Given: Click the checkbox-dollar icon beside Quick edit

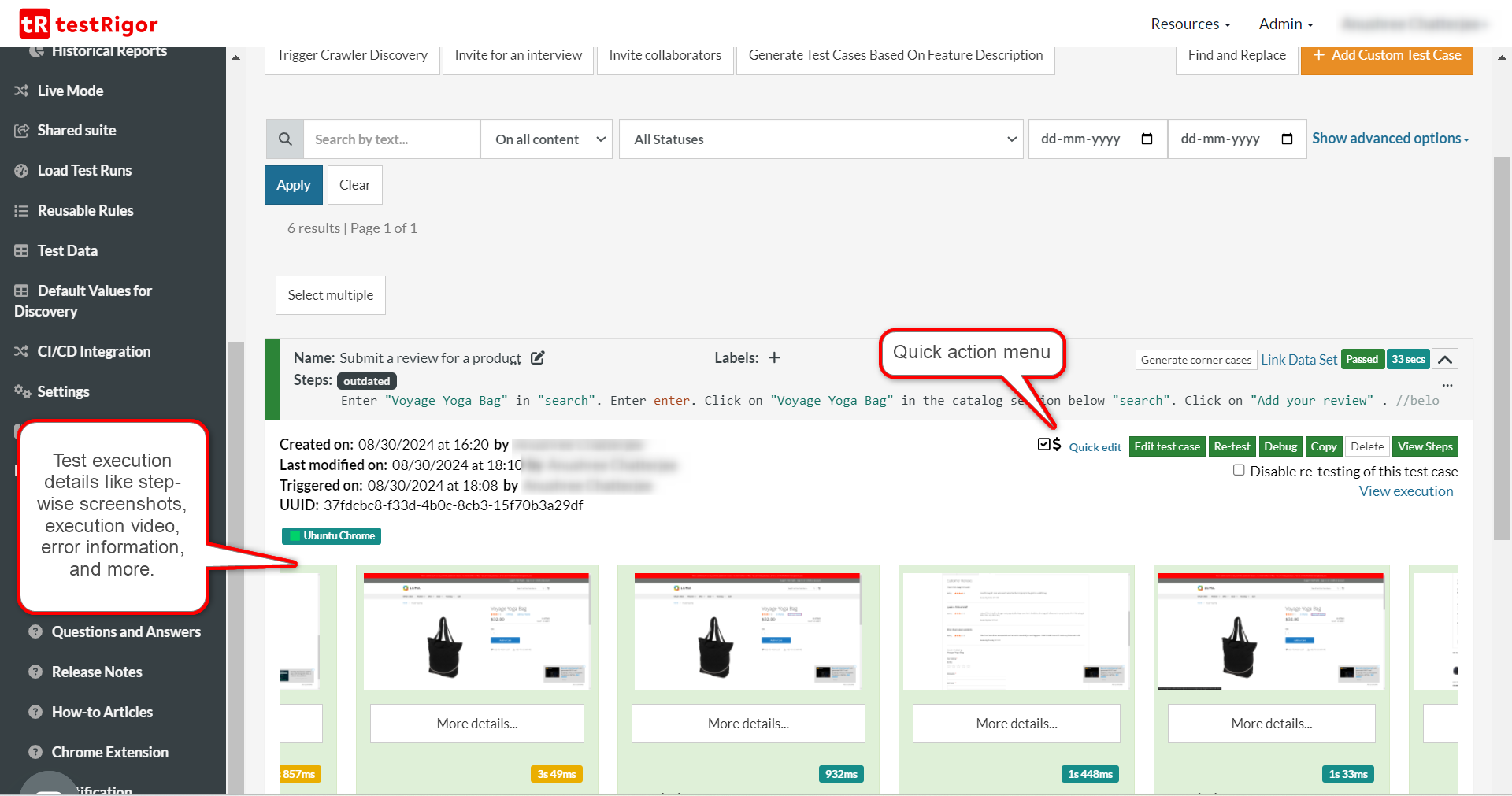Looking at the screenshot, I should 1049,445.
